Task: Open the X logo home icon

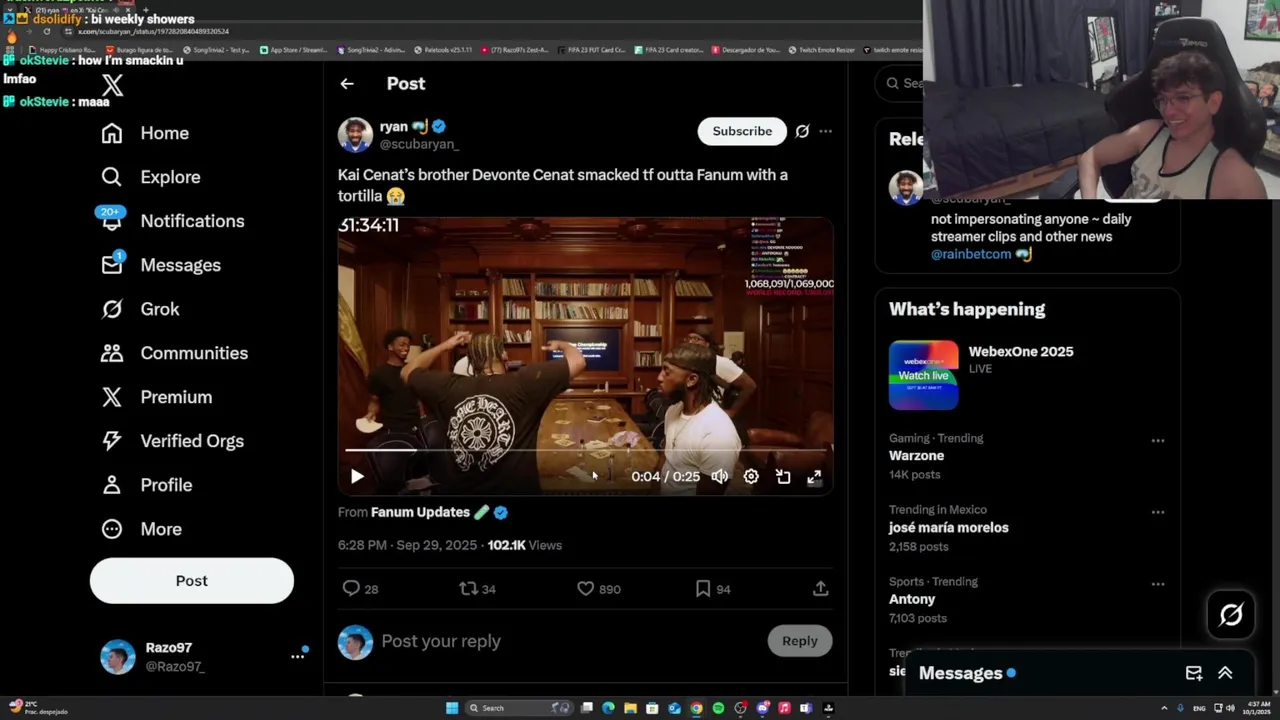Action: coord(112,85)
